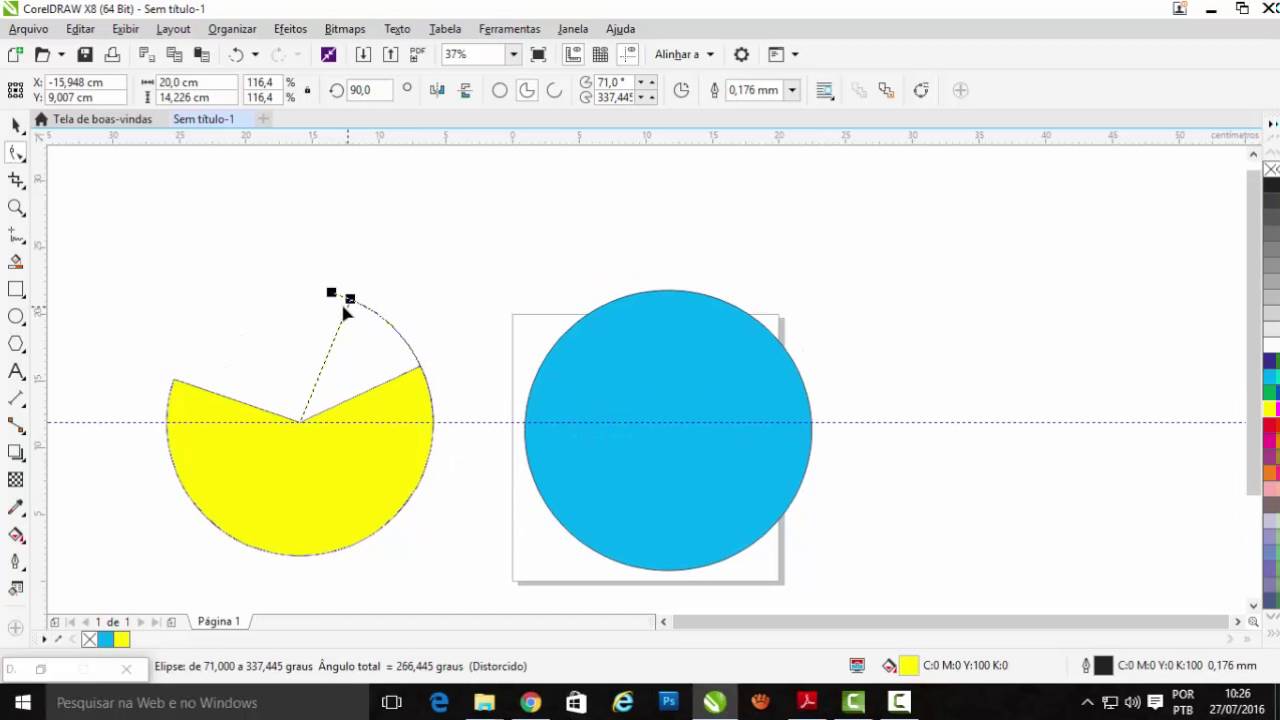The height and width of the screenshot is (720, 1280).
Task: Click the Print icon
Action: [112, 54]
